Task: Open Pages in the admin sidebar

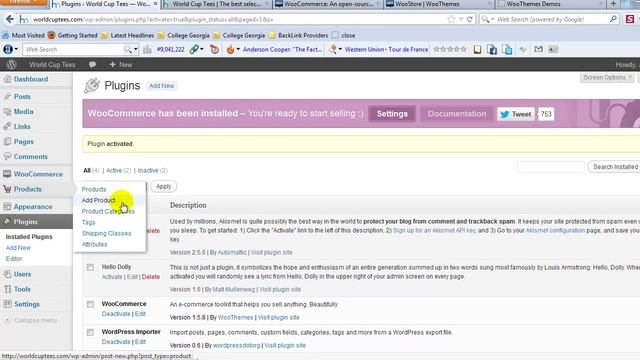Action: 23,142
